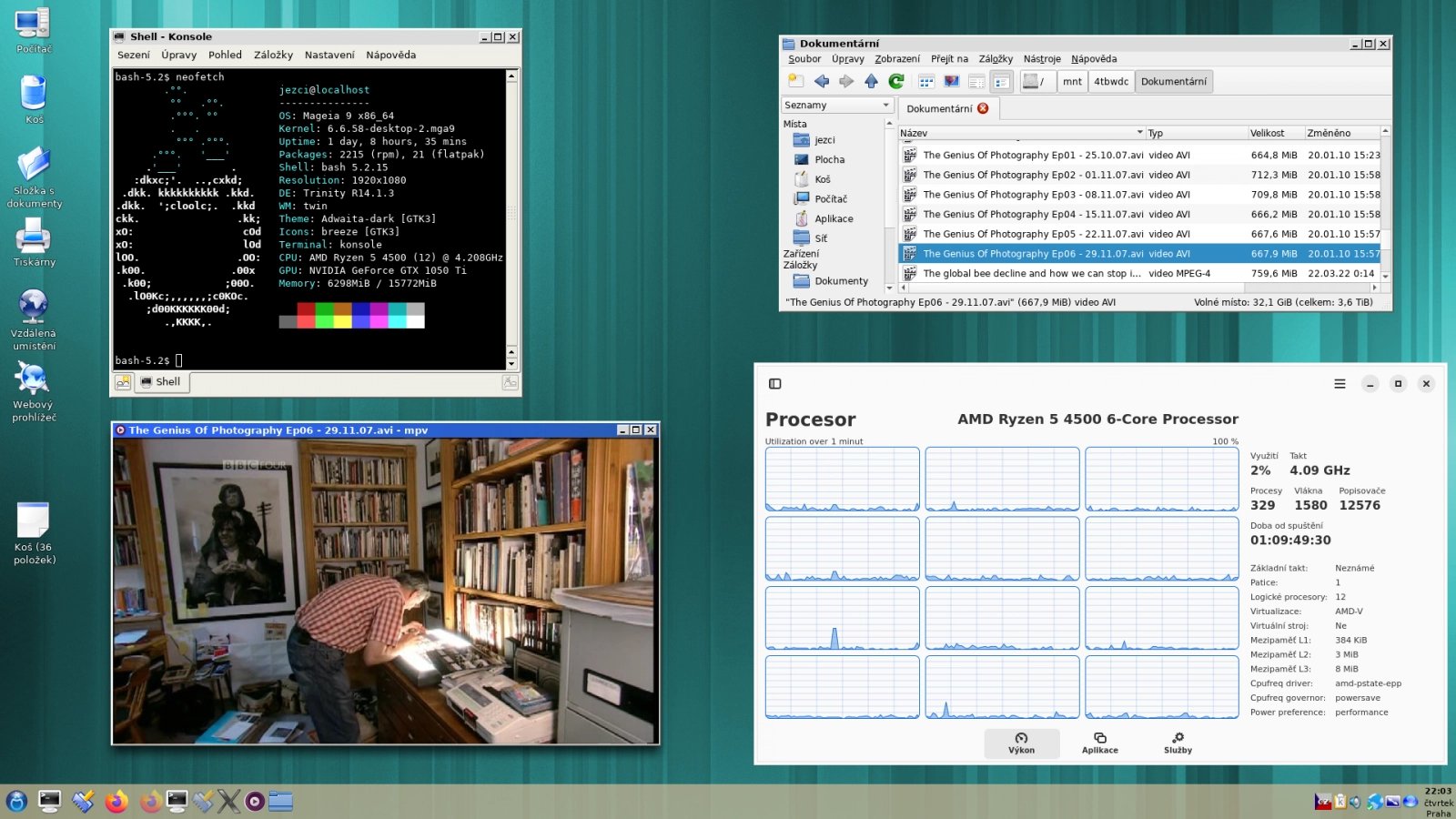
Task: Click the Back arrow in file manager toolbar
Action: click(822, 82)
